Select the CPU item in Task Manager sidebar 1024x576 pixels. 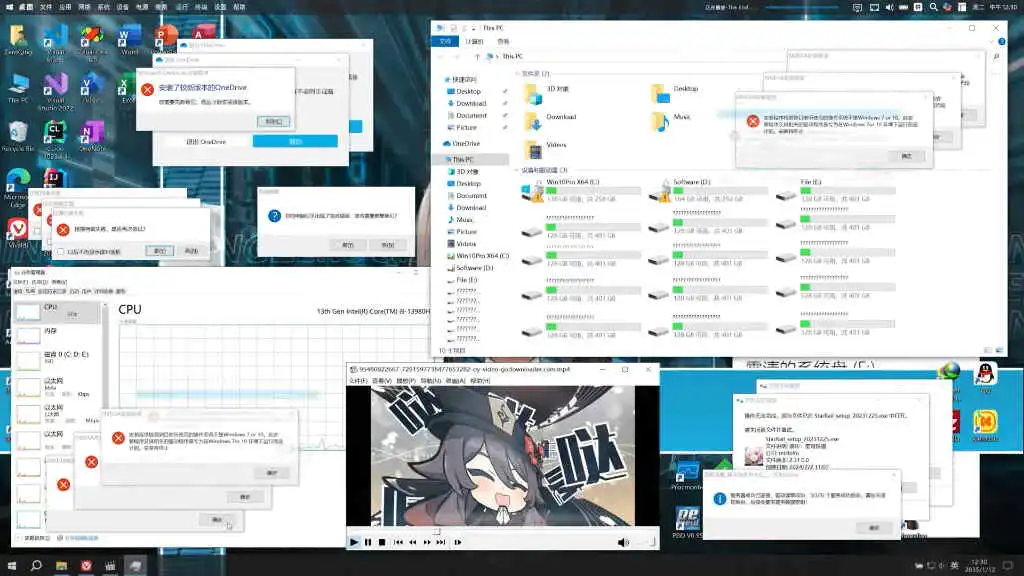57,313
